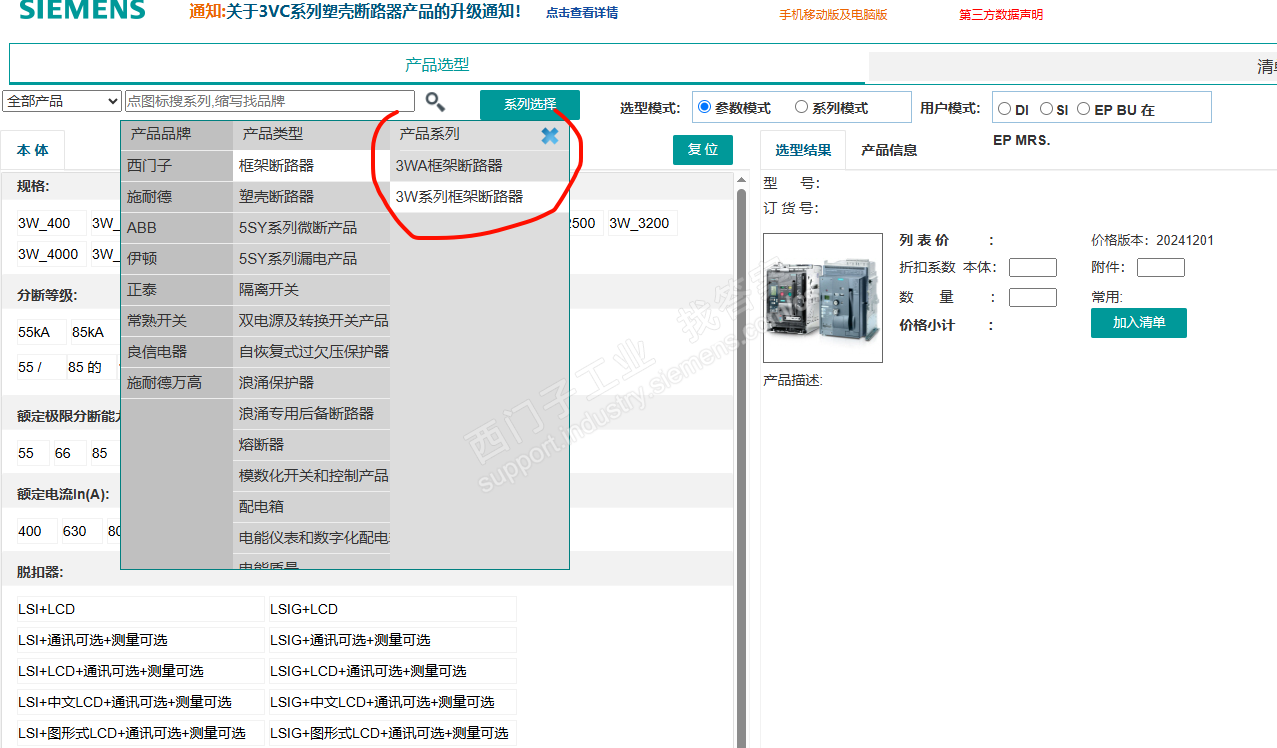
Task: Select 隔离开关 product type
Action: 311,289
